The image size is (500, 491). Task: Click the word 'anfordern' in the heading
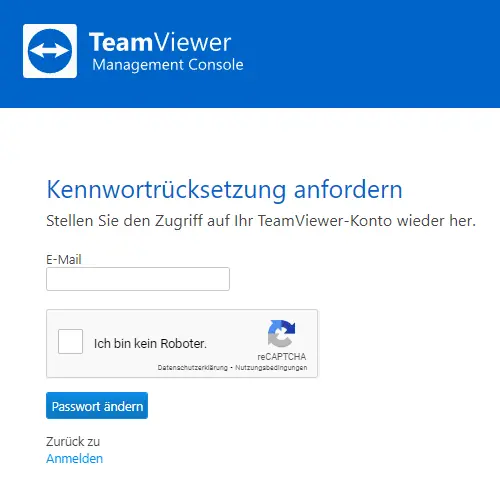[348, 190]
